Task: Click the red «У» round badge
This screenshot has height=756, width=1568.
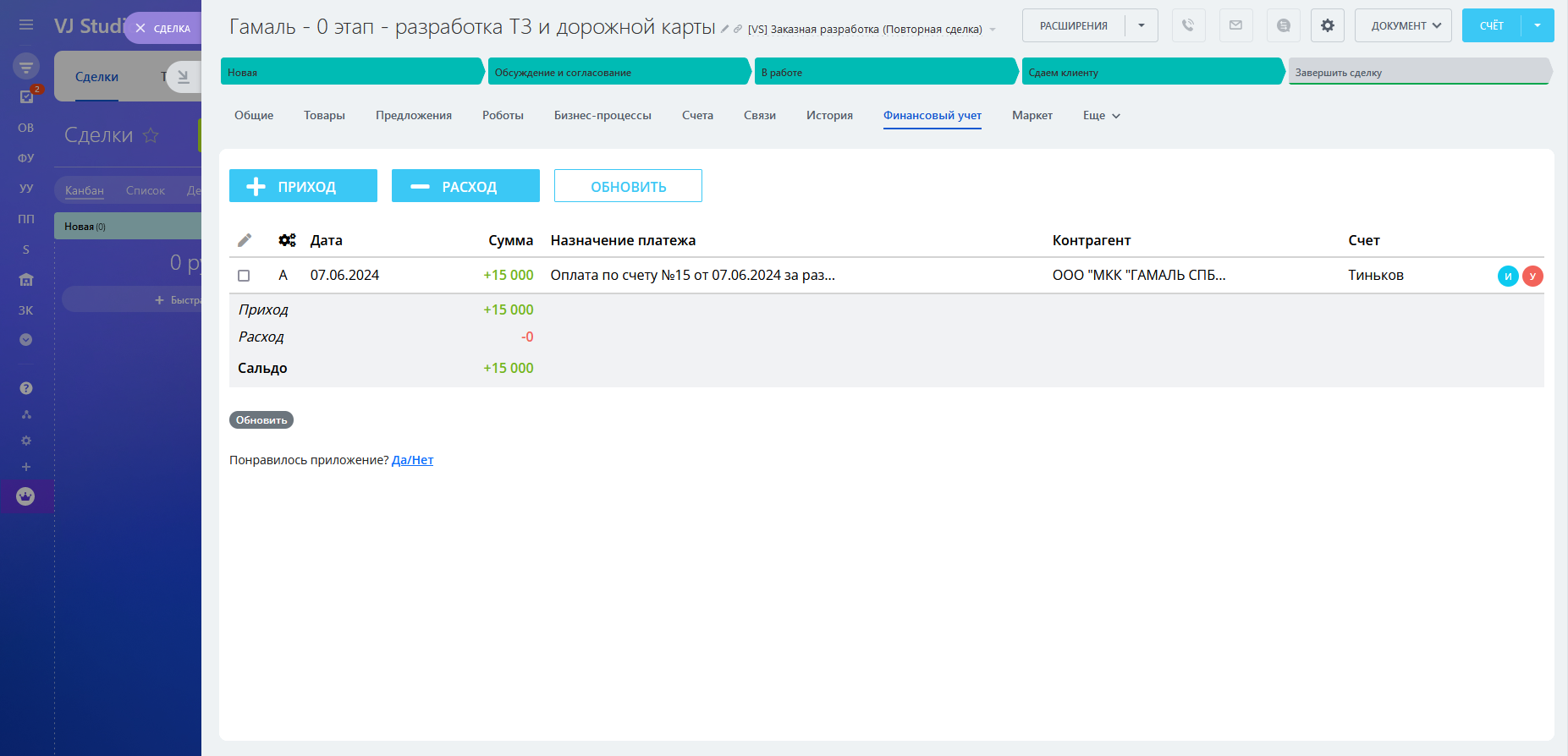Action: 1532,276
